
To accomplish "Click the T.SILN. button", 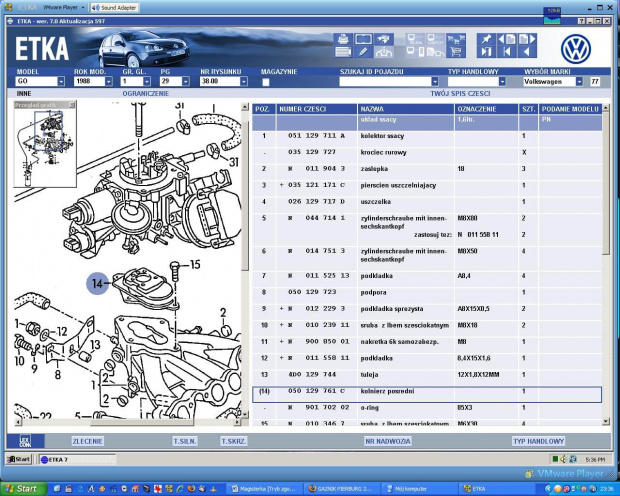I will [185, 441].
